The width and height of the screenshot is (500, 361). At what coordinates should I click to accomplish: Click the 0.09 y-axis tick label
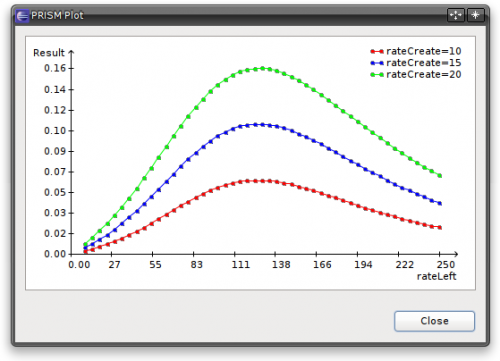point(55,151)
